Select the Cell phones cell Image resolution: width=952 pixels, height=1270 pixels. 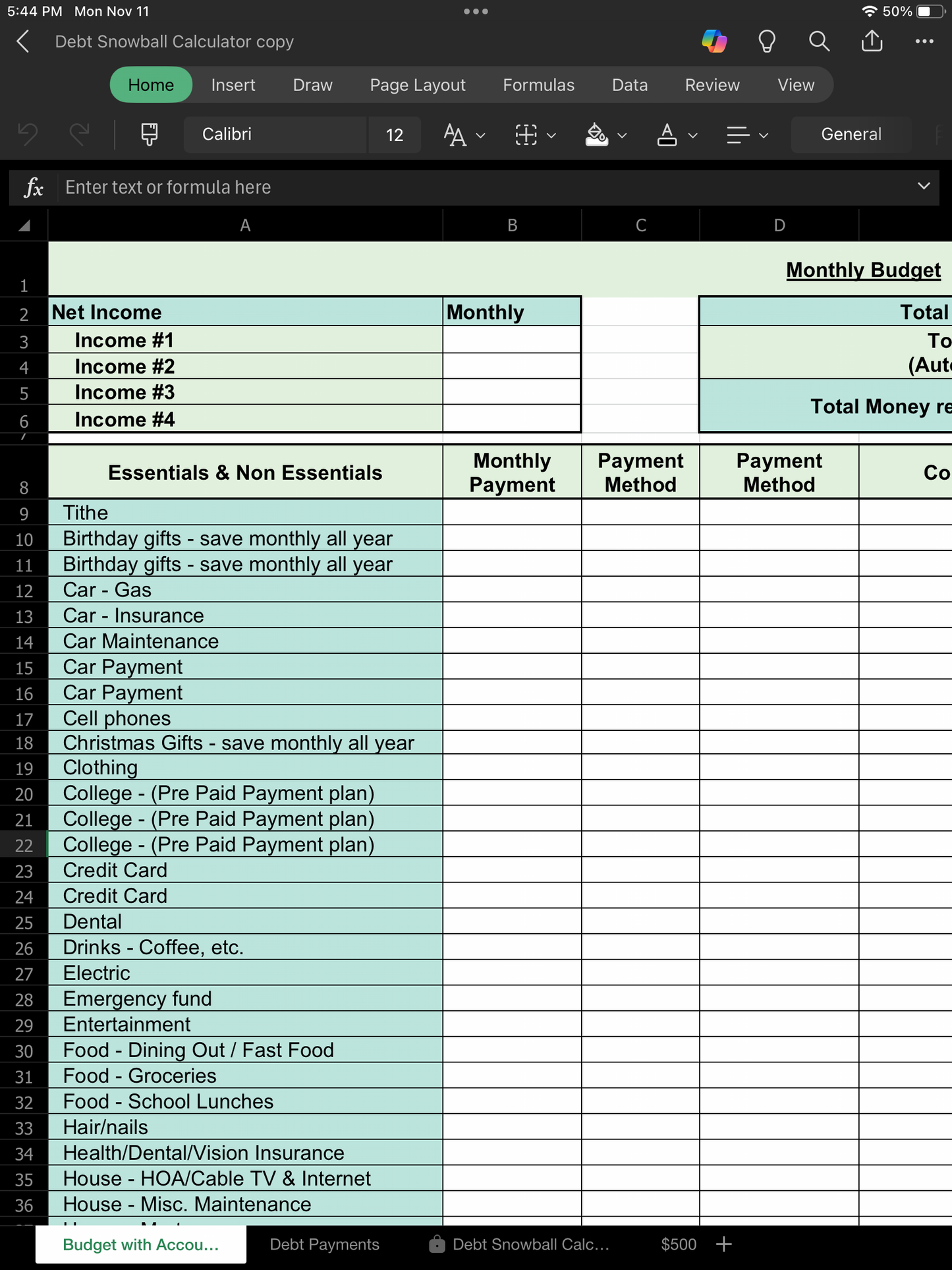point(246,718)
